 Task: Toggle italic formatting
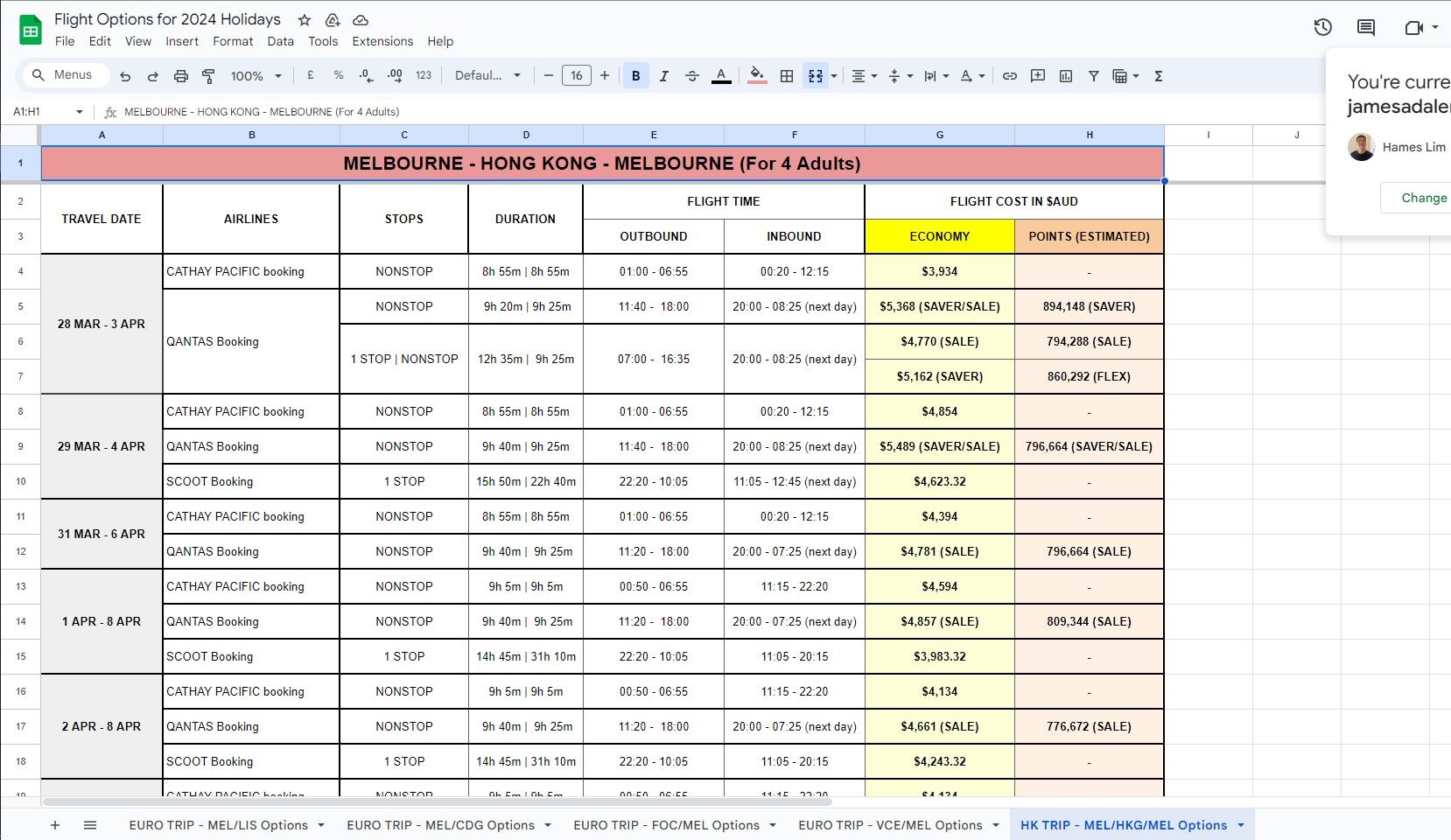point(664,76)
